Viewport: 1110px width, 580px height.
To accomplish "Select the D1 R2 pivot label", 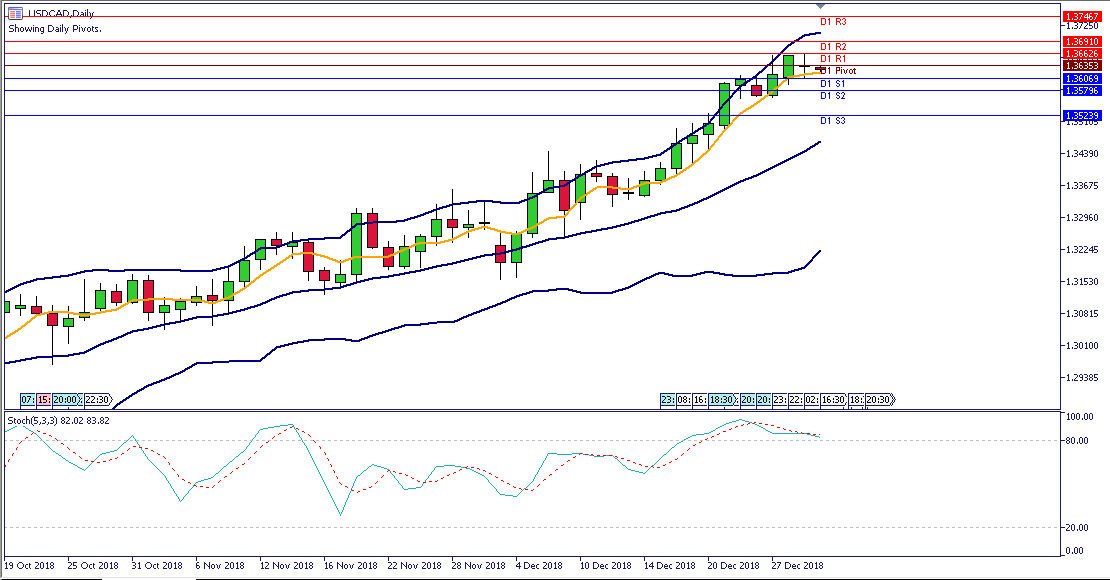I will 834,47.
